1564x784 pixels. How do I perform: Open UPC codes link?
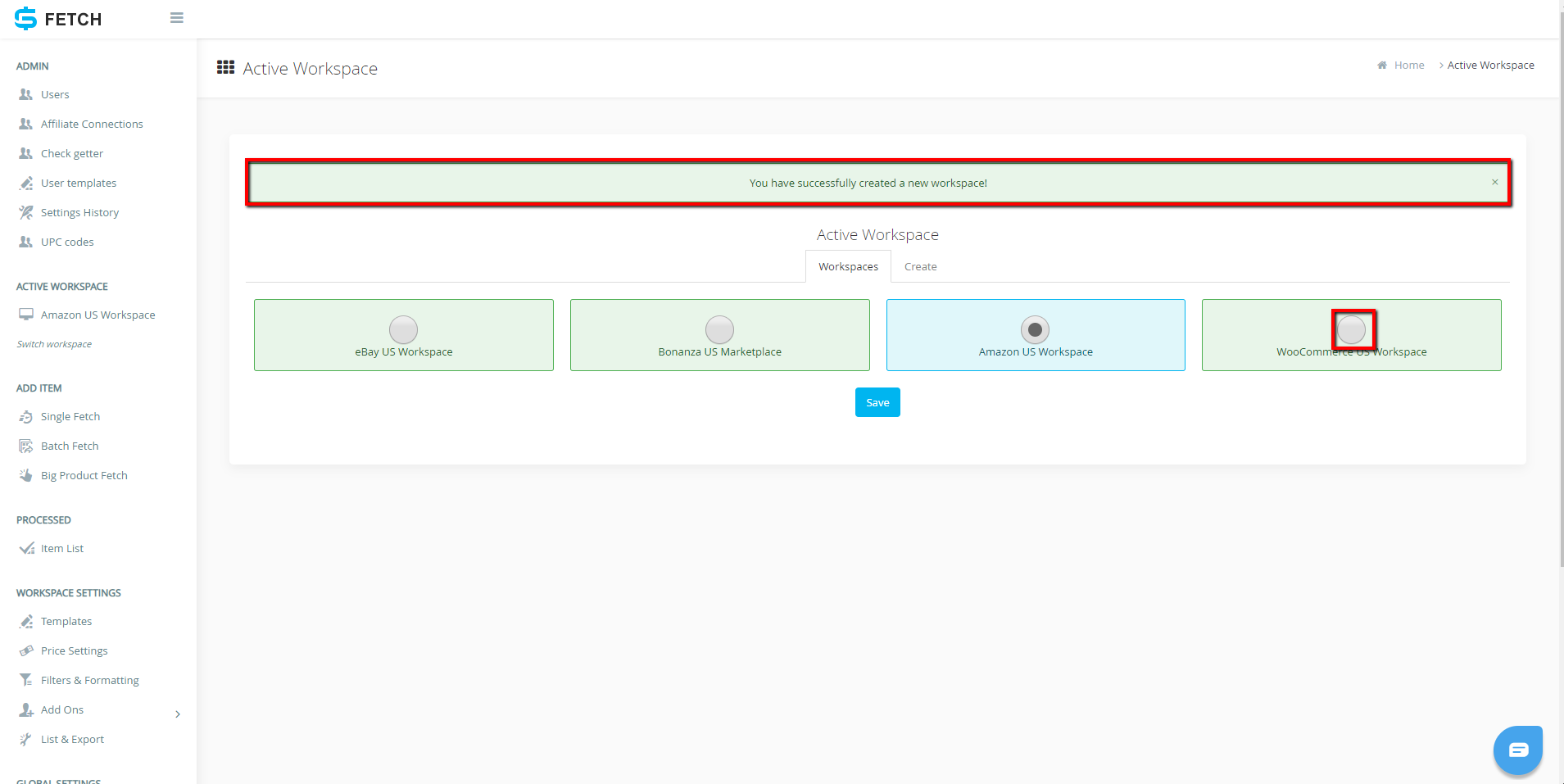(67, 242)
